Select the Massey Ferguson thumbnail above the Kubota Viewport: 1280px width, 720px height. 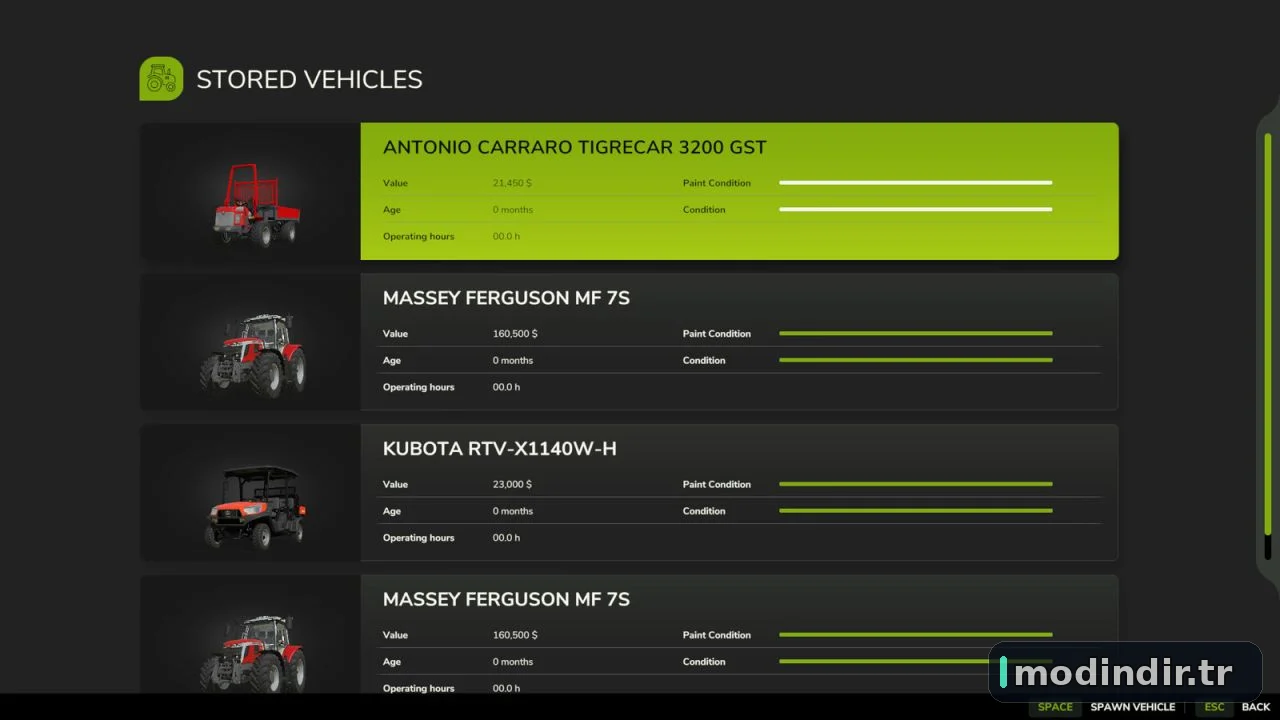250,342
